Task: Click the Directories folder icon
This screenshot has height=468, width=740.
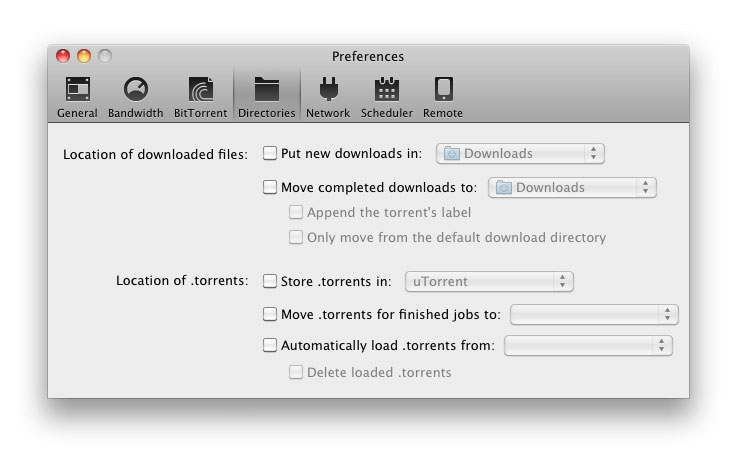Action: point(266,90)
